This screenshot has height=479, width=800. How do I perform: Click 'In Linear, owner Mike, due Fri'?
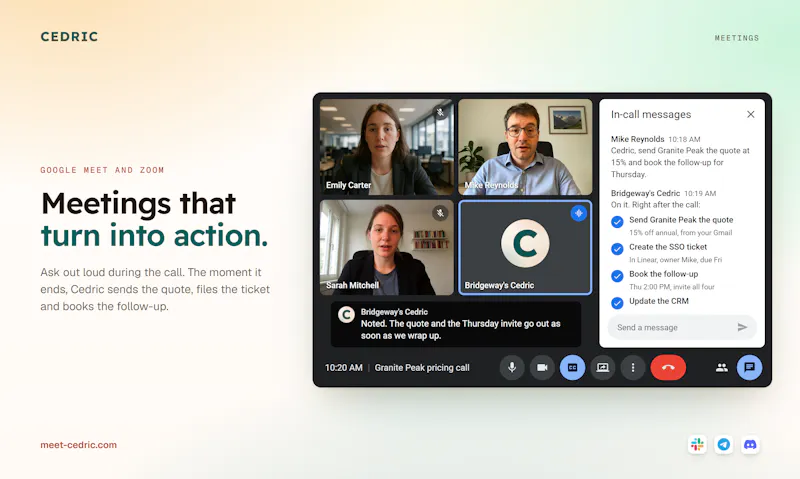(676, 260)
